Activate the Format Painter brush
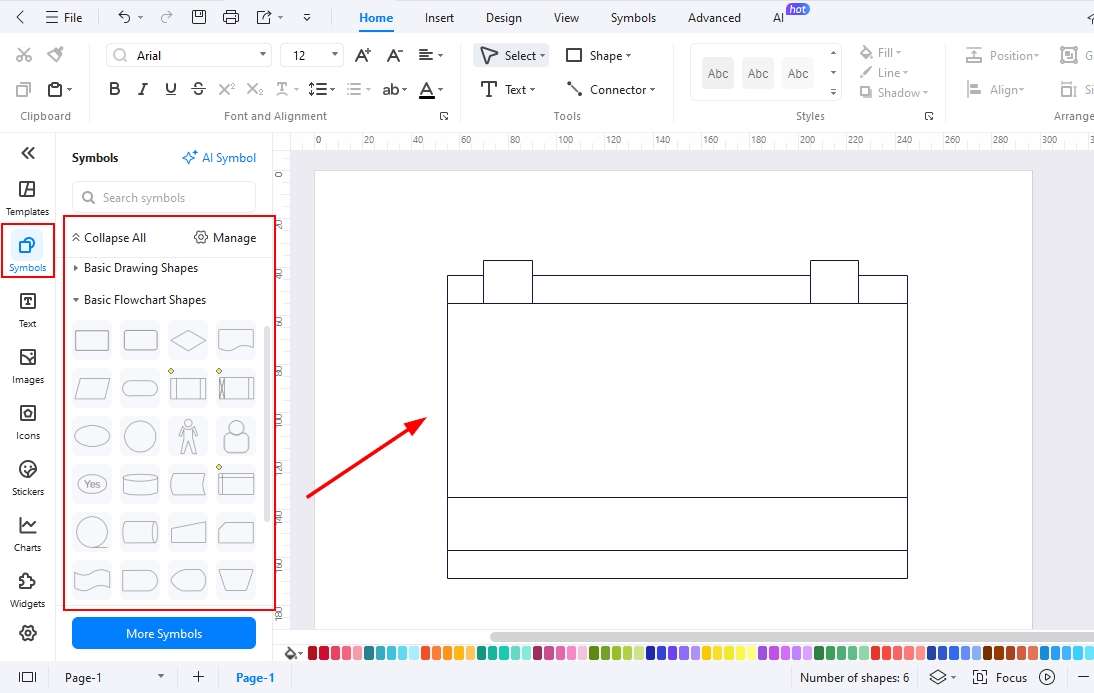 pos(55,54)
